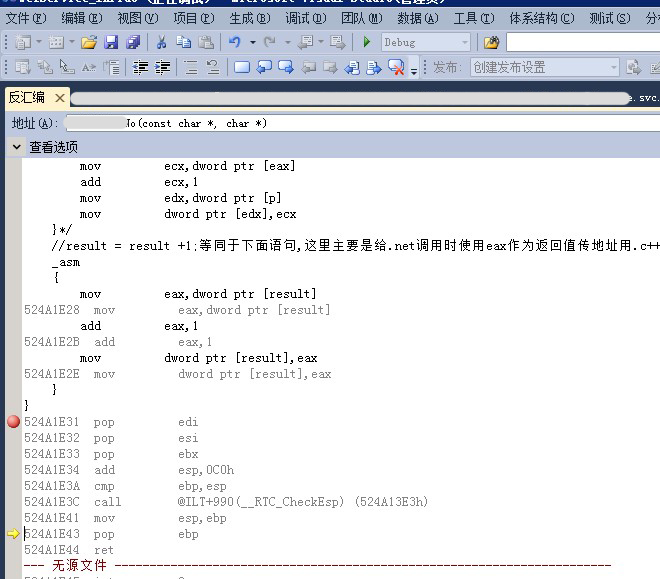
Task: Click the Clear Bookmarks red X icon
Action: coord(396,68)
